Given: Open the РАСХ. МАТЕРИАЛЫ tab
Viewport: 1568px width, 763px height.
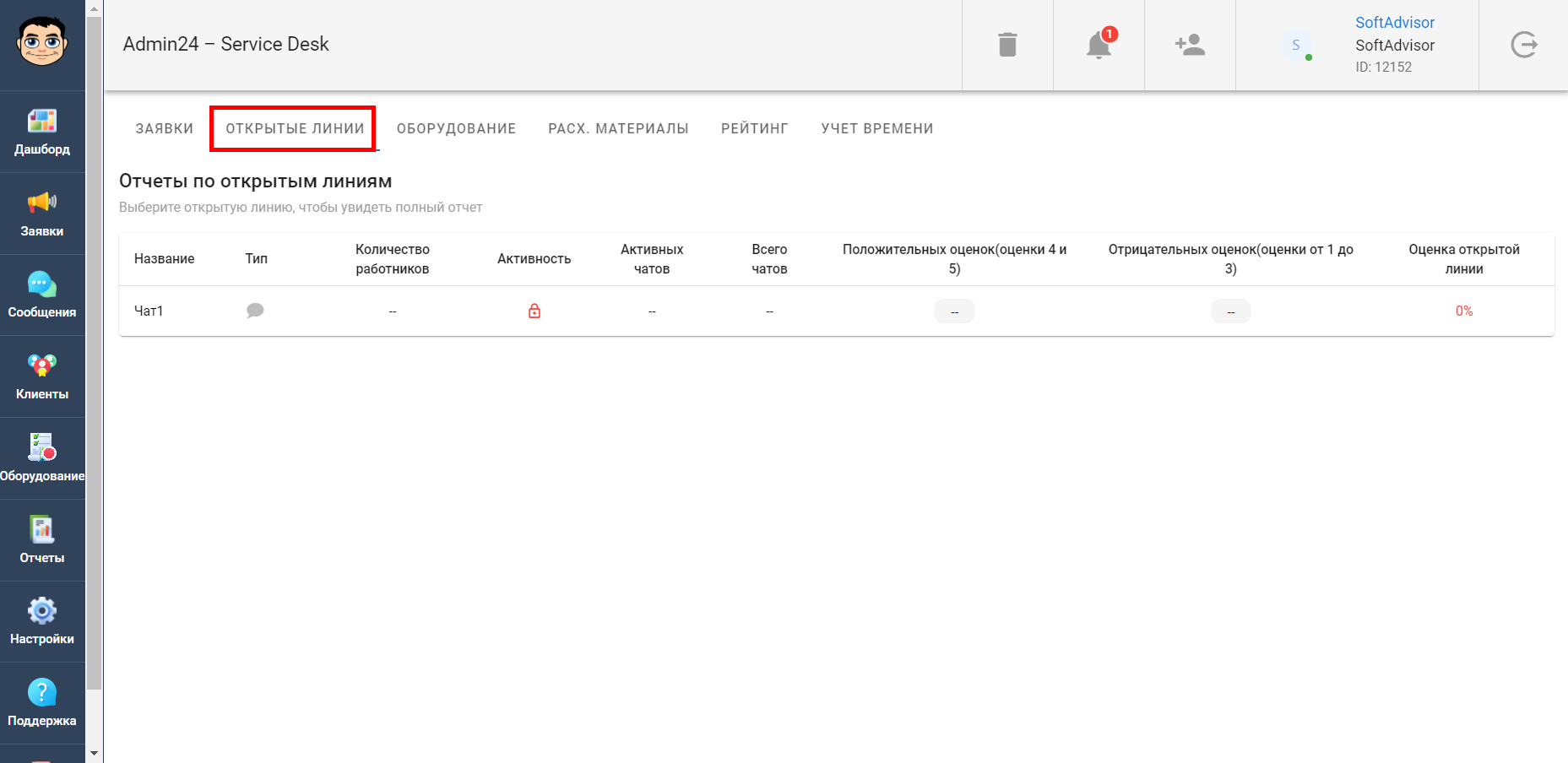Looking at the screenshot, I should pos(618,128).
